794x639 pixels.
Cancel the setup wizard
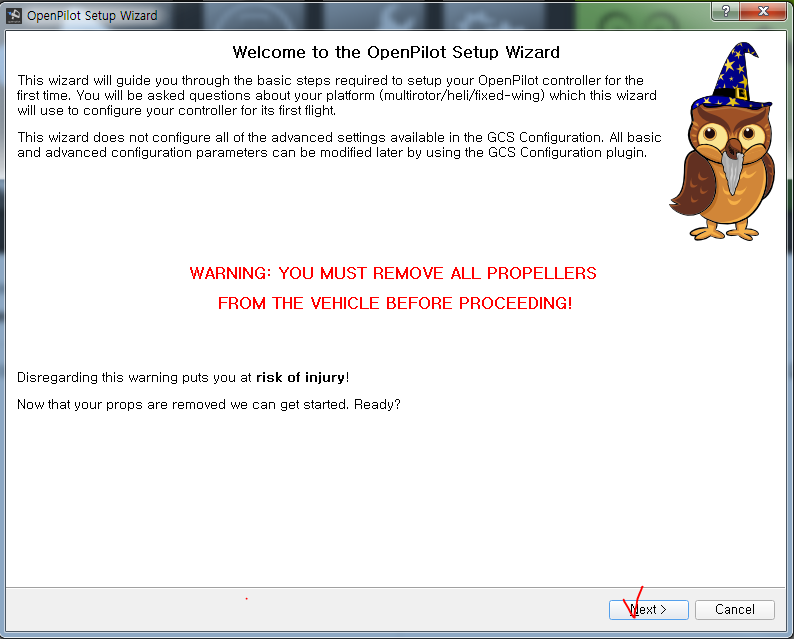pyautogui.click(x=735, y=610)
